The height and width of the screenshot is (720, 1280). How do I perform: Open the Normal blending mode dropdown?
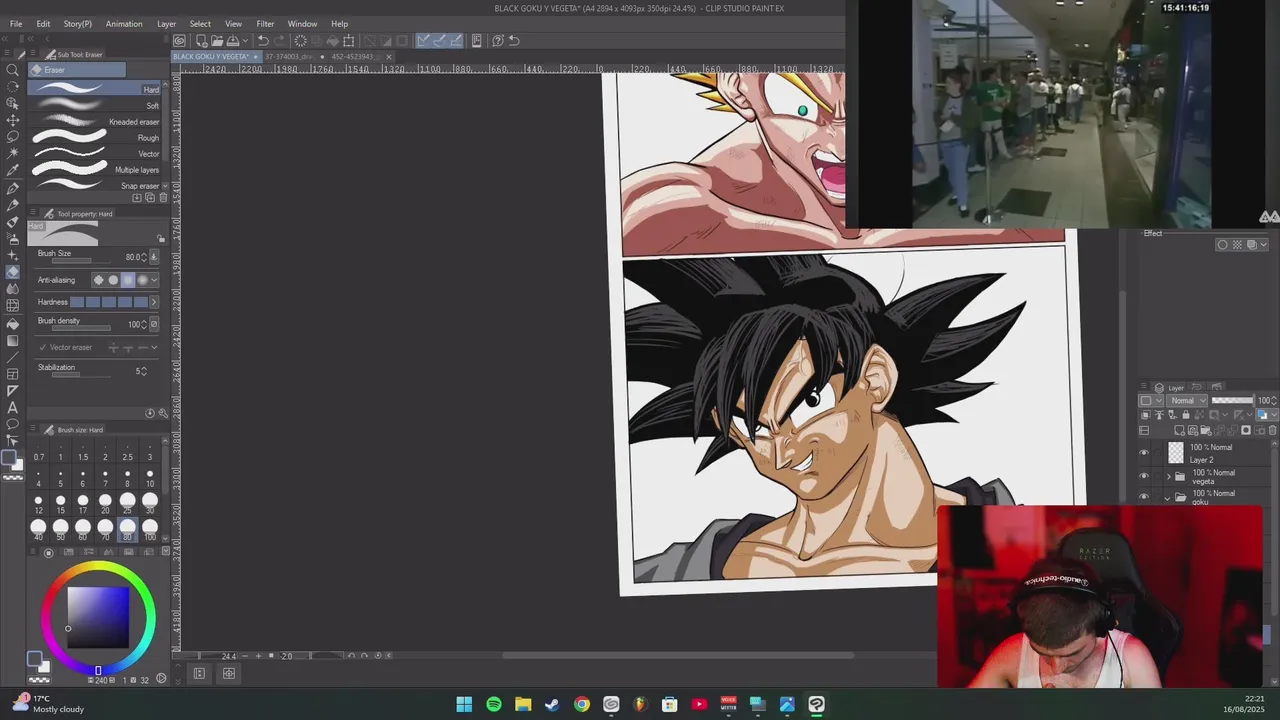(1187, 401)
